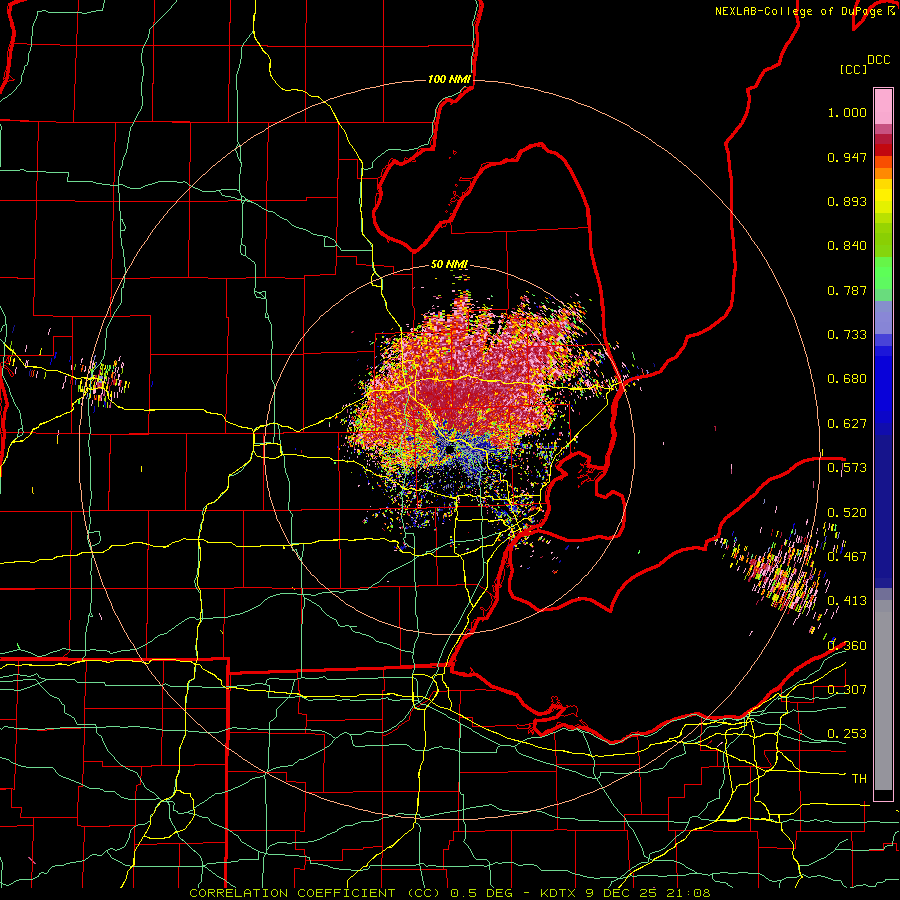
Task: Click the 0.413 colorbar value
Action: tap(847, 601)
